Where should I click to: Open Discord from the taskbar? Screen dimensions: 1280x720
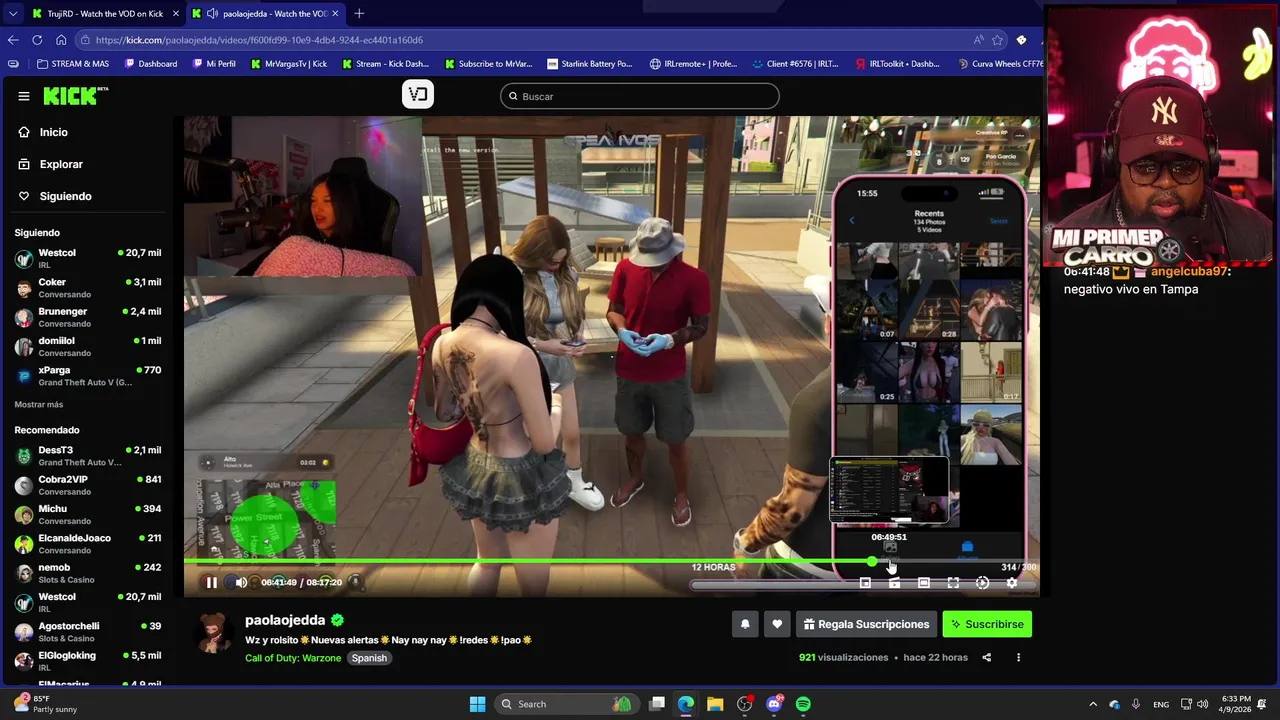click(774, 704)
